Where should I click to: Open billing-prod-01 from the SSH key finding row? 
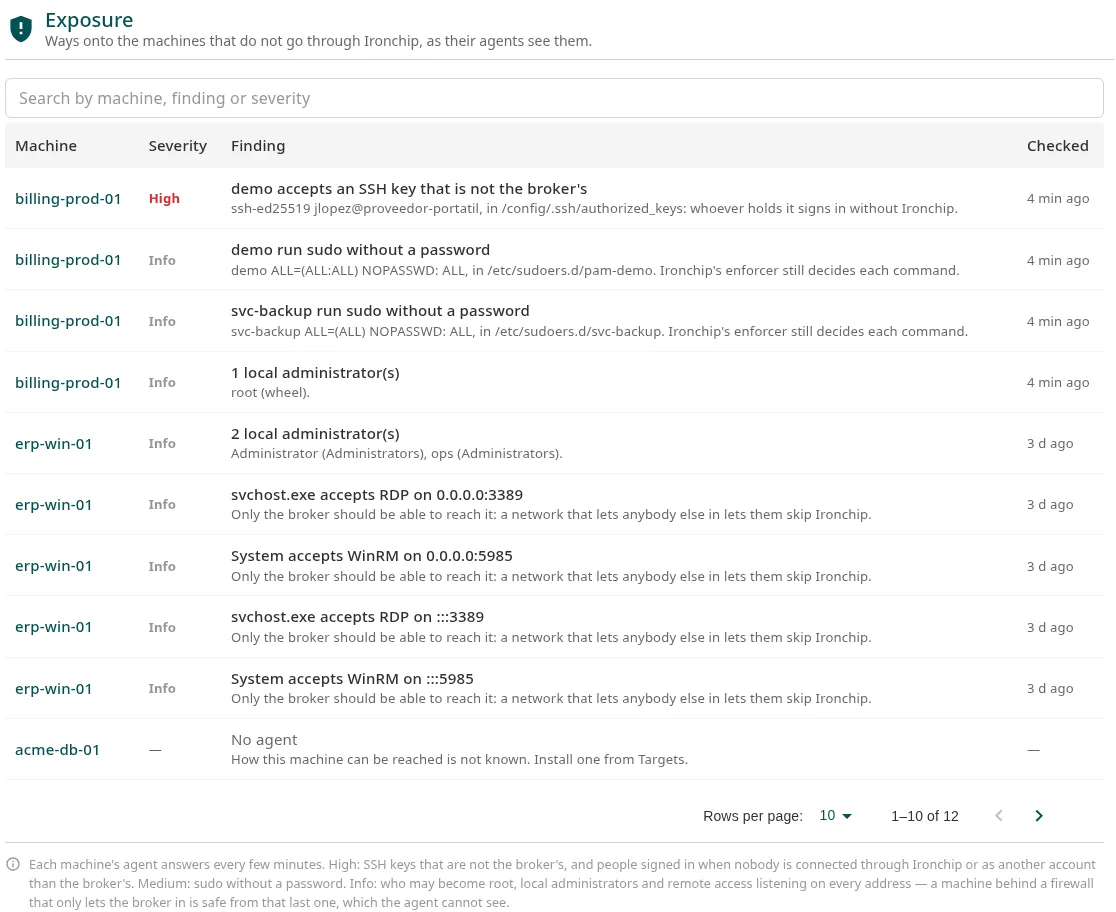68,199
